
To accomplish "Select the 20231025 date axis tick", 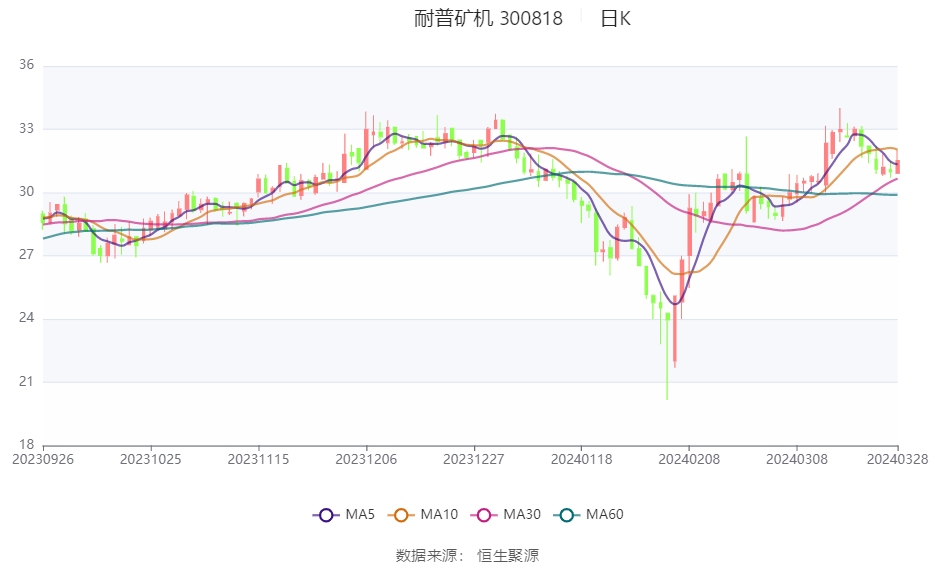I will 150,460.
